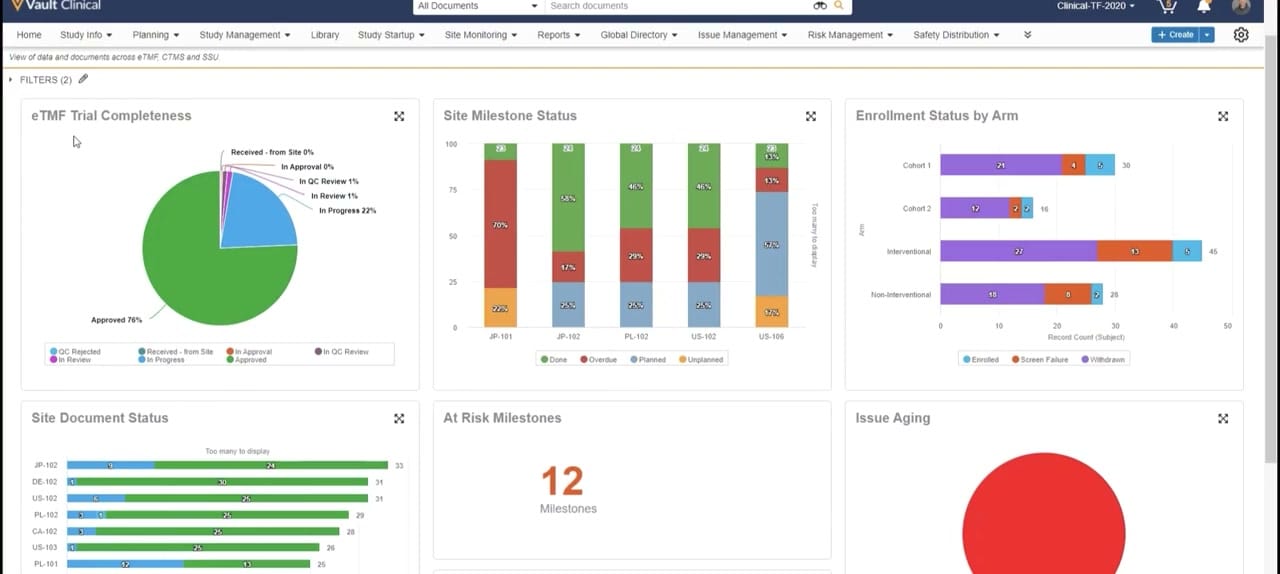Click the binoculars advanced search icon
The width and height of the screenshot is (1280, 574).
(820, 6)
